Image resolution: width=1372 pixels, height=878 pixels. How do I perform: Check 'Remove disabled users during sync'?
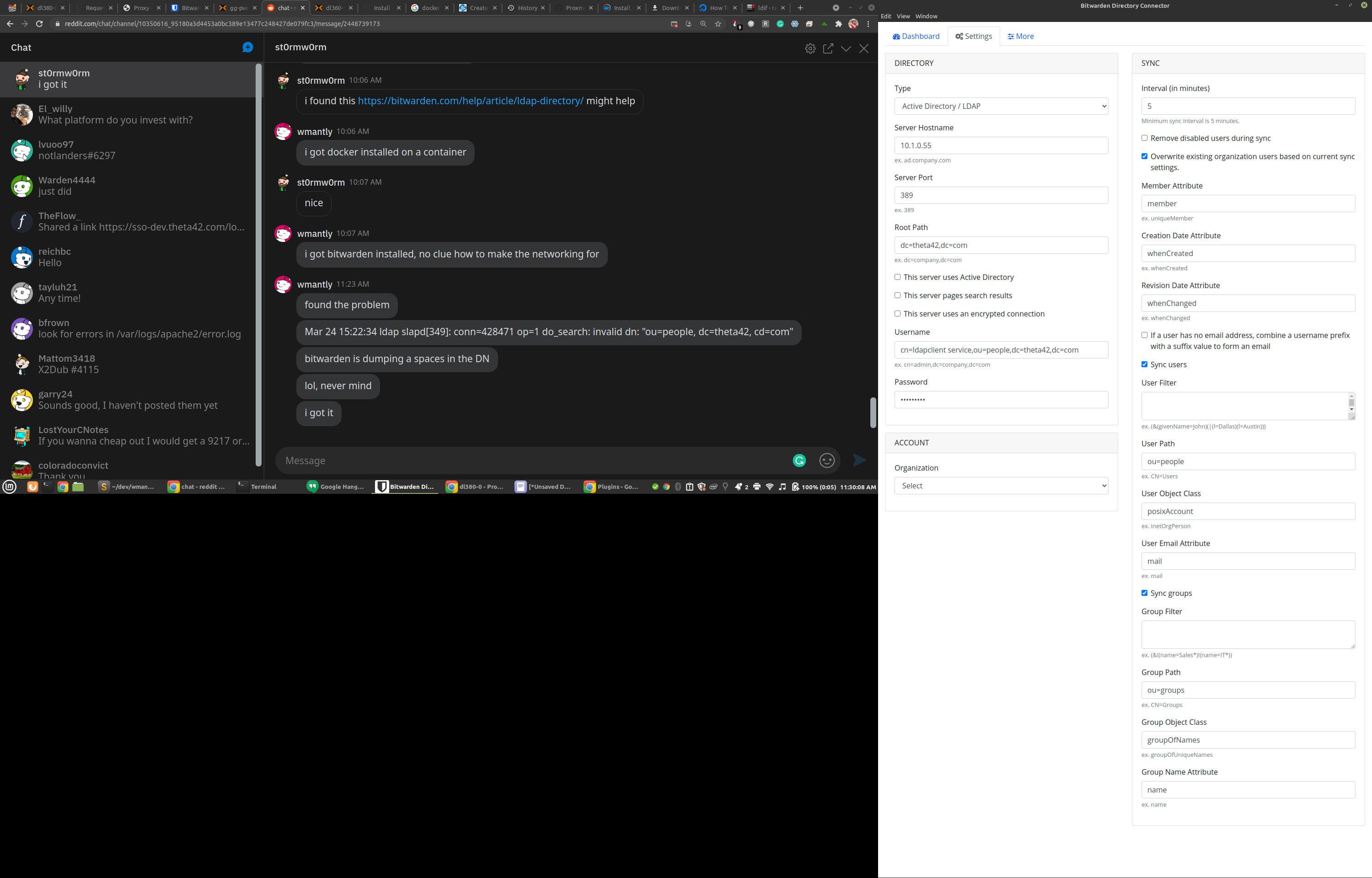point(1144,138)
